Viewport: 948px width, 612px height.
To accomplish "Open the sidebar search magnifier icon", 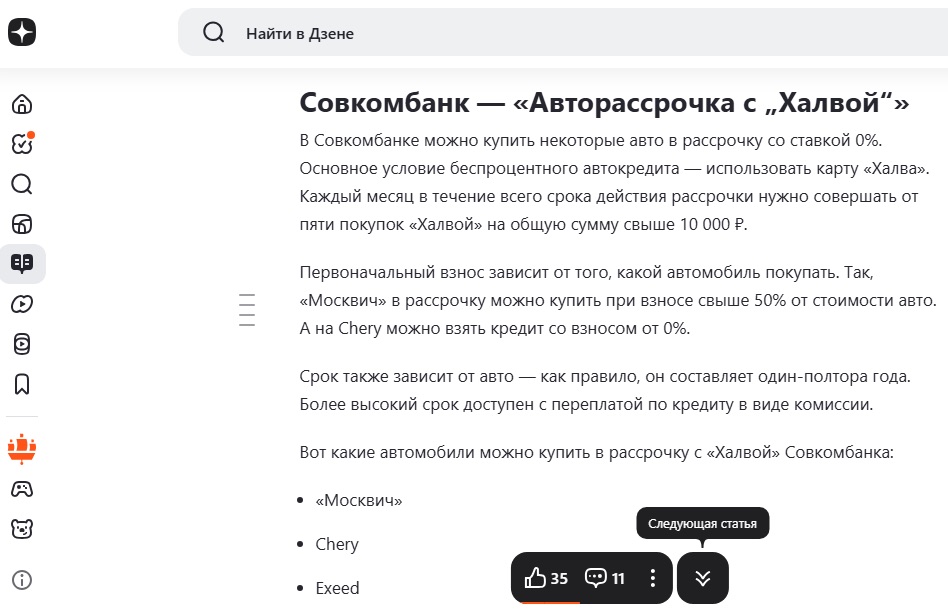I will tap(22, 184).
